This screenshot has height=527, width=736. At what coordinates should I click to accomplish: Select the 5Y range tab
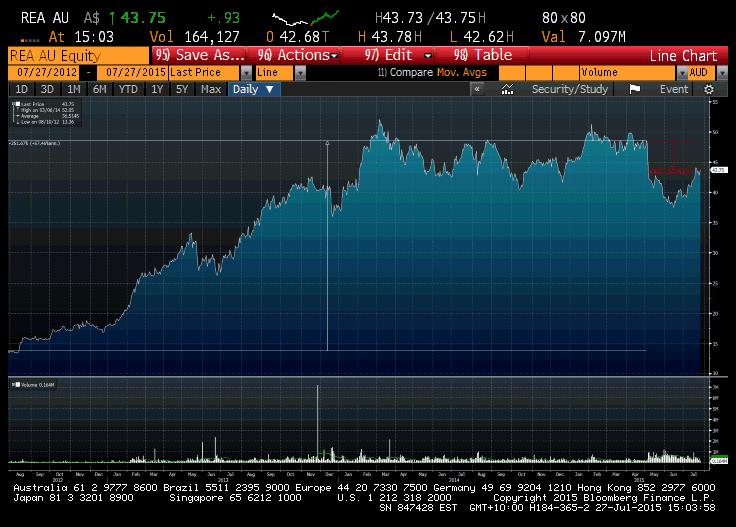coord(182,89)
